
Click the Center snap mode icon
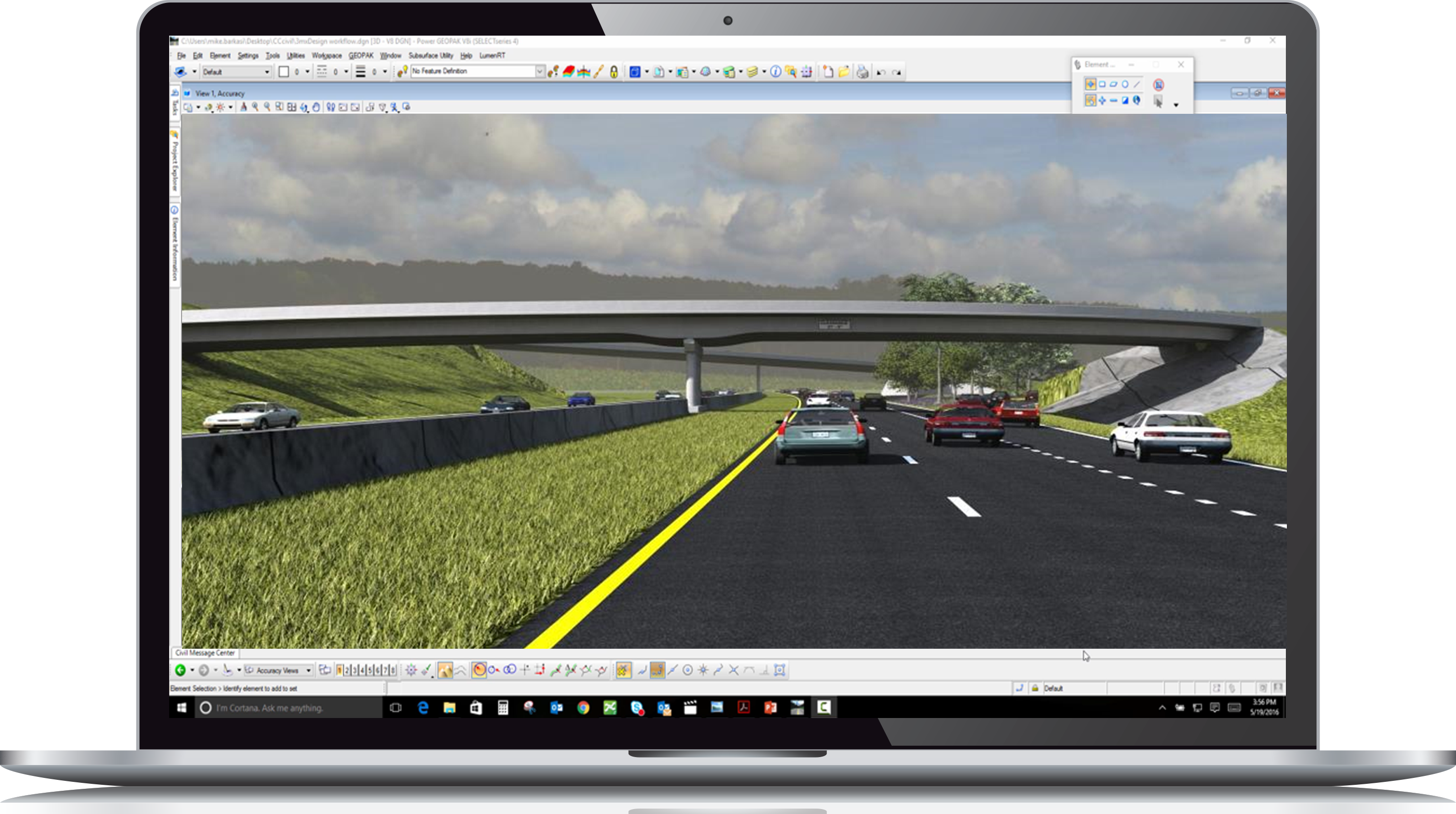point(688,670)
